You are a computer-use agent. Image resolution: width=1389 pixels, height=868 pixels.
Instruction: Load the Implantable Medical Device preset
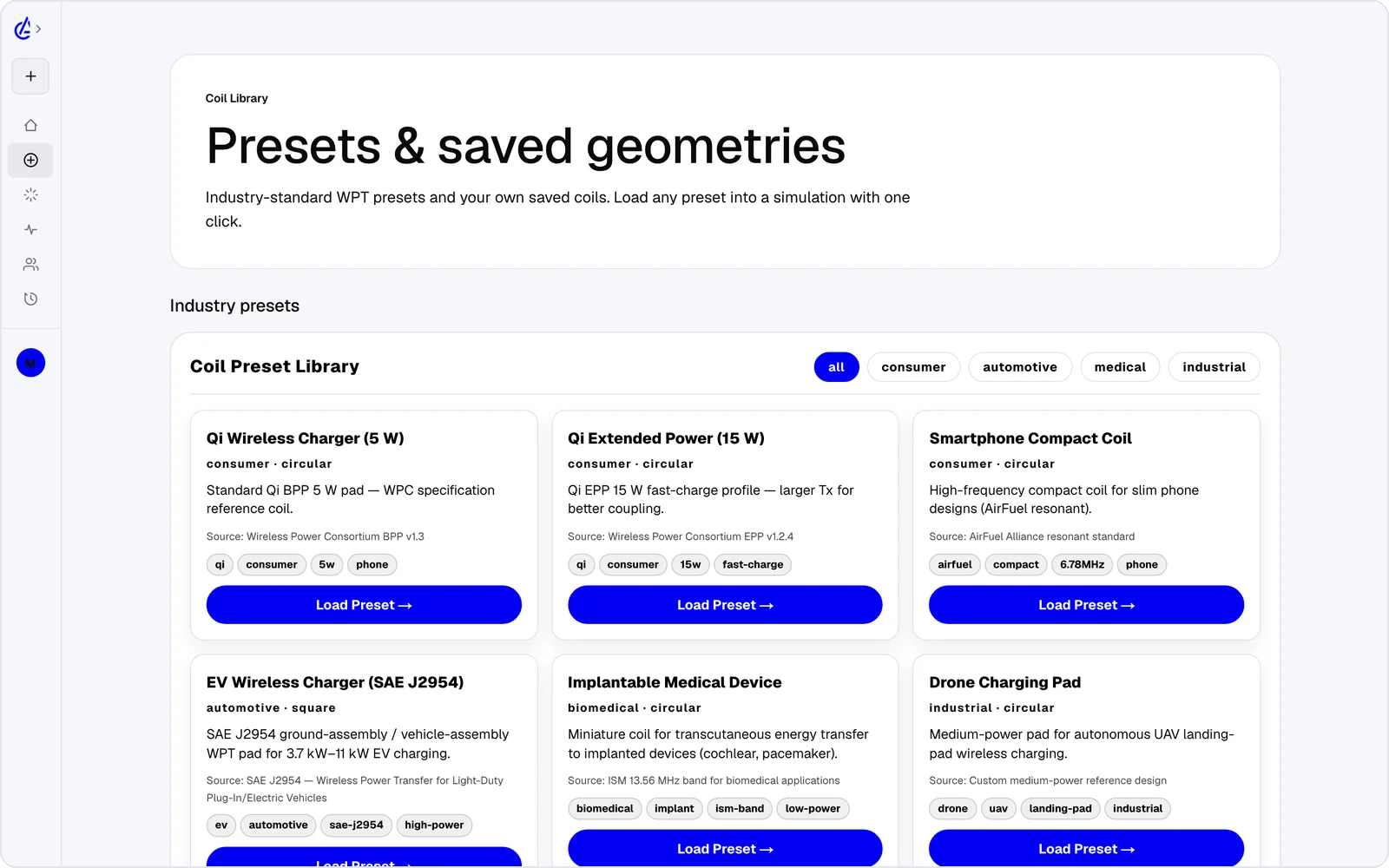tap(725, 849)
